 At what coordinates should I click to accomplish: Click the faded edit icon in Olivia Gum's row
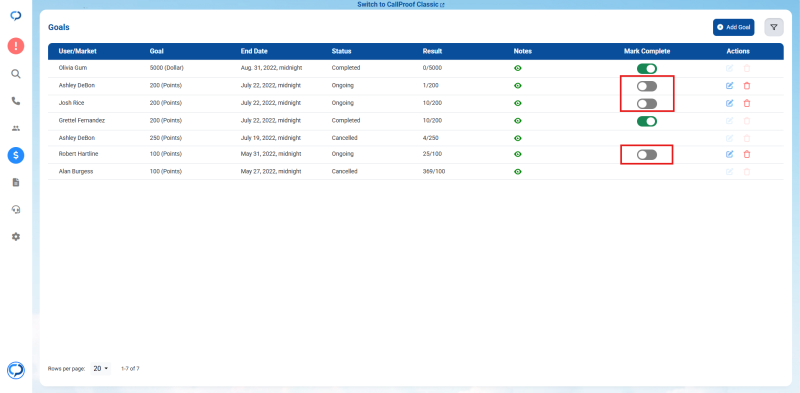[x=730, y=68]
